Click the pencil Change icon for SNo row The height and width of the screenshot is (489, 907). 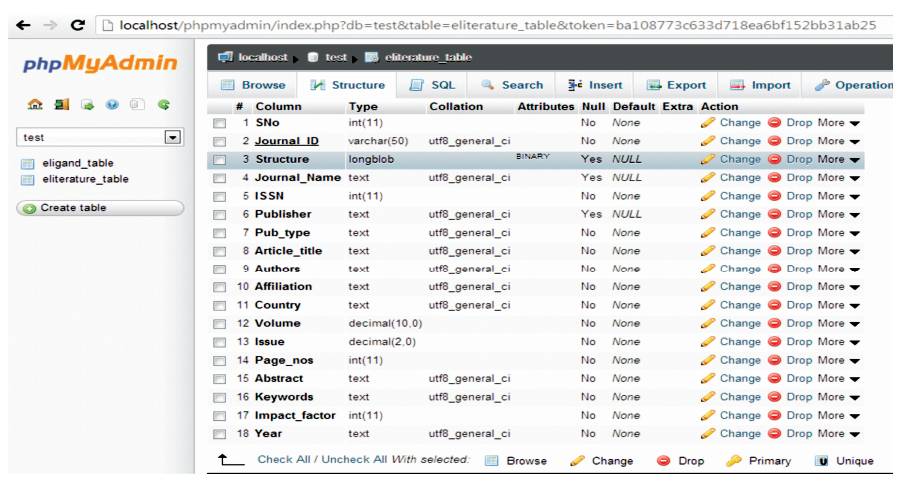(708, 123)
